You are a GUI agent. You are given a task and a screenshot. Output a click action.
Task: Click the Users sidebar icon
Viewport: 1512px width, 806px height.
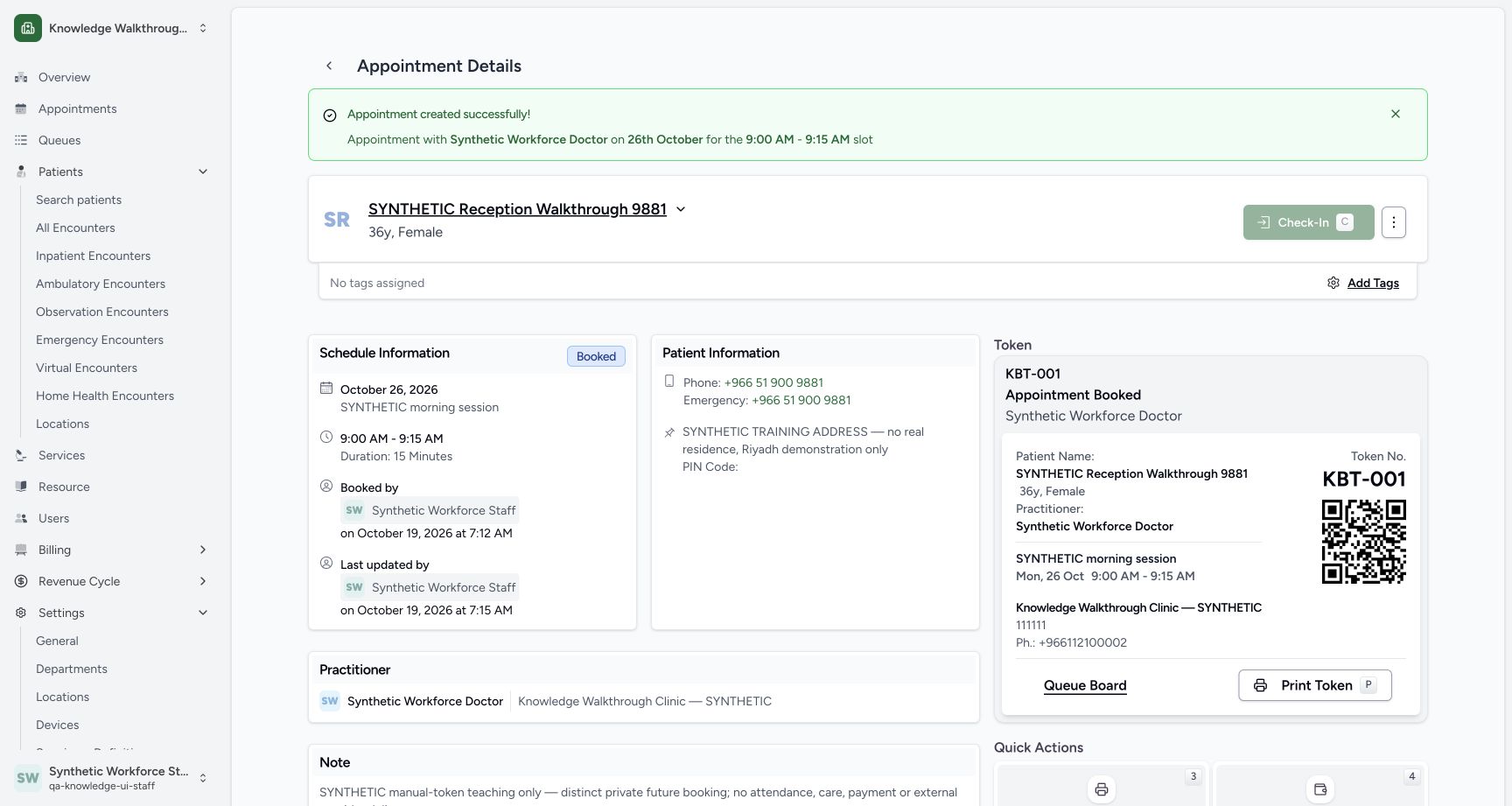[21, 518]
